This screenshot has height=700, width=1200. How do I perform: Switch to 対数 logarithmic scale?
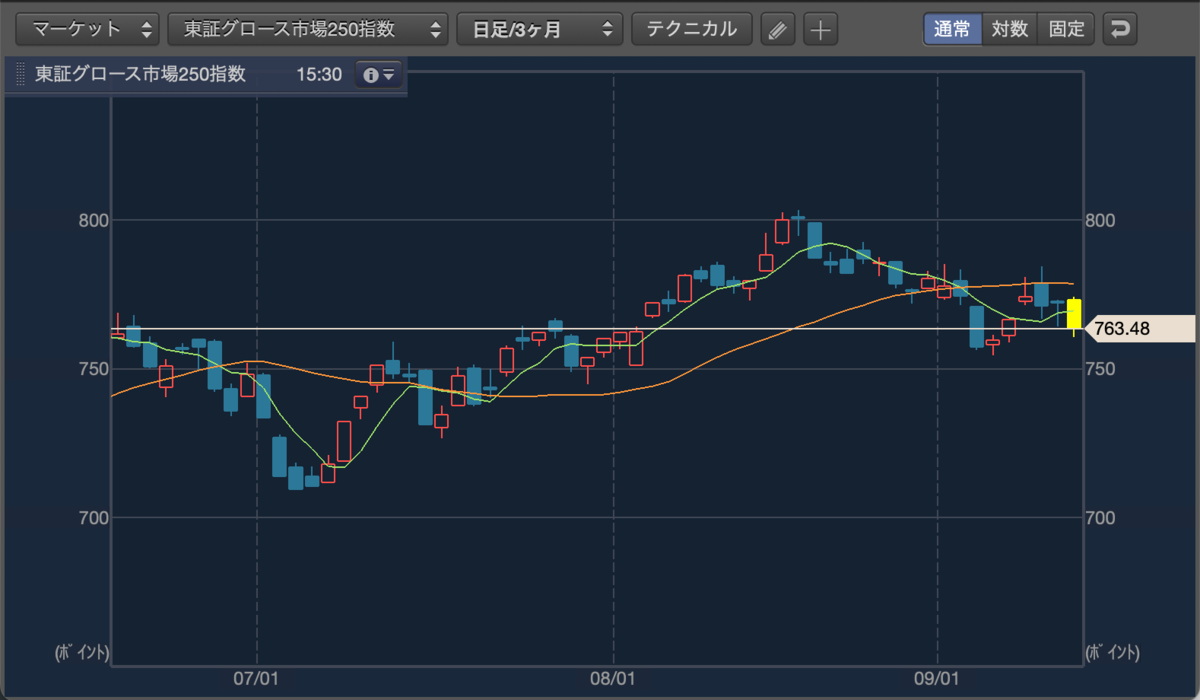[x=1010, y=29]
